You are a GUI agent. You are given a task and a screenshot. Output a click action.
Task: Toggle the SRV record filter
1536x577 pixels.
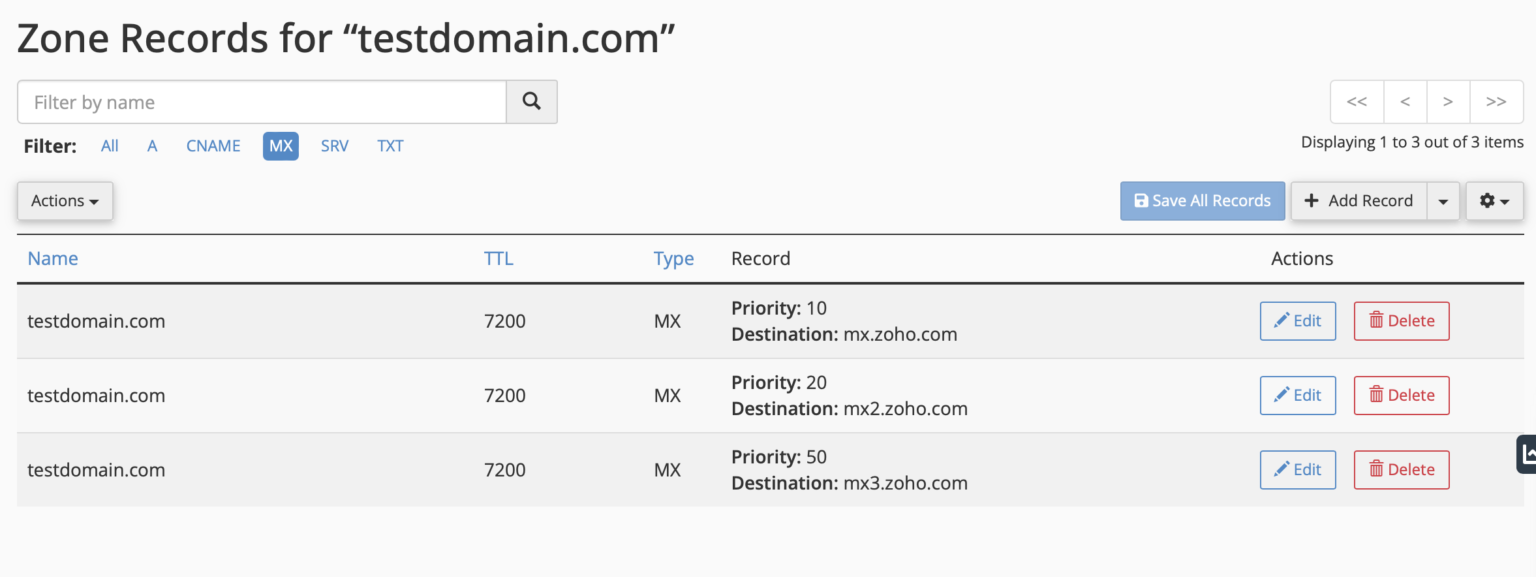pos(334,146)
